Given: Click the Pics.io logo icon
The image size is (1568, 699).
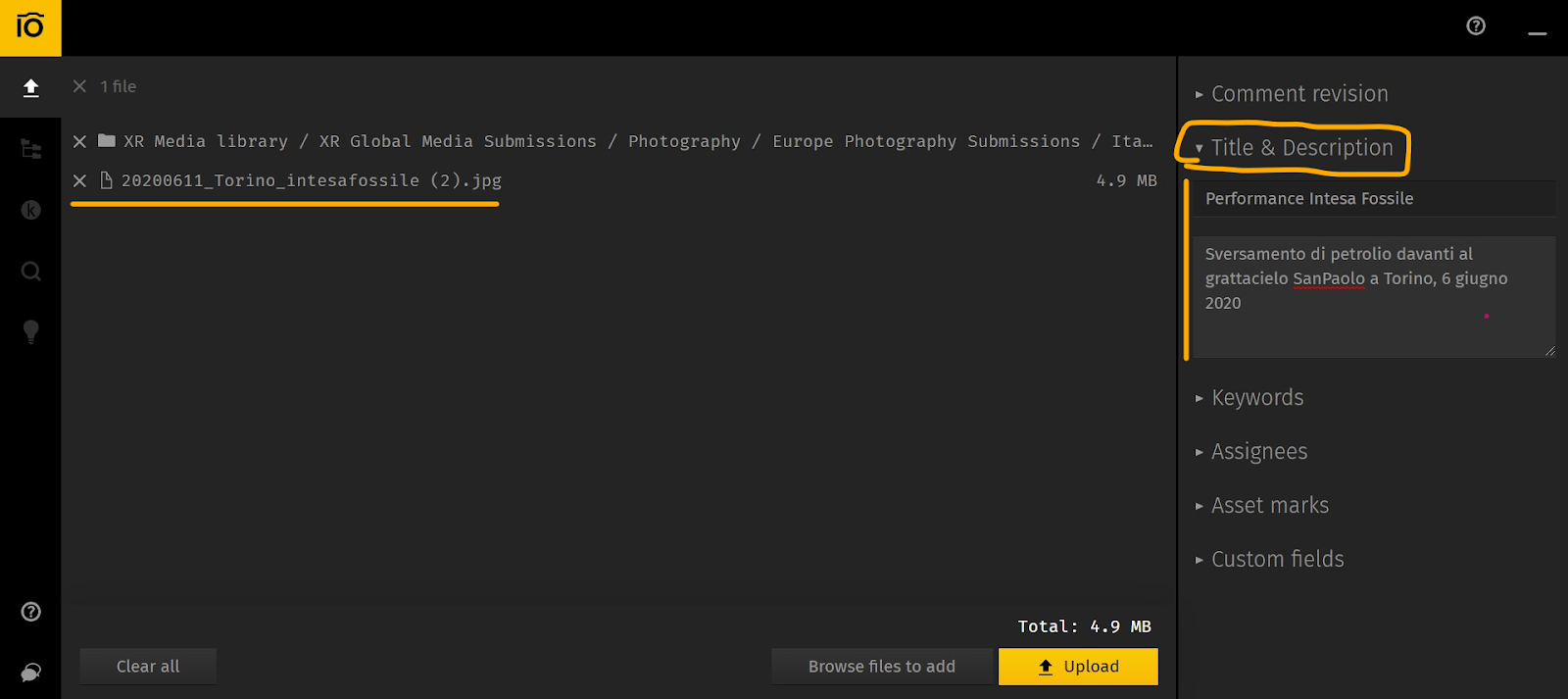Looking at the screenshot, I should tap(30, 27).
